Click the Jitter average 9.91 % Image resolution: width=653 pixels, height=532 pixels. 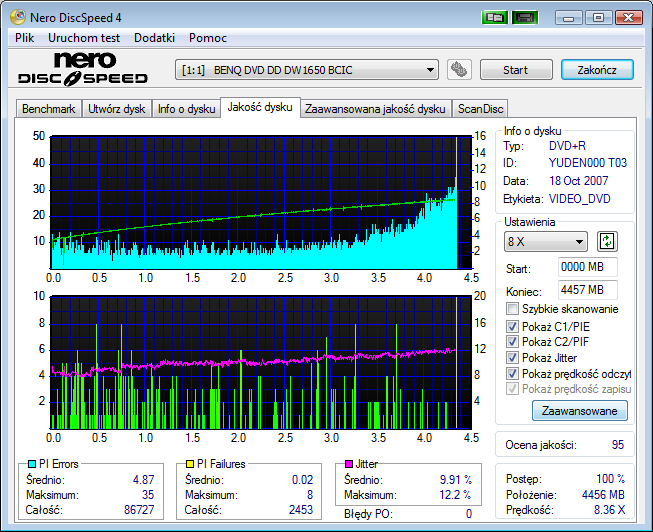(x=456, y=480)
